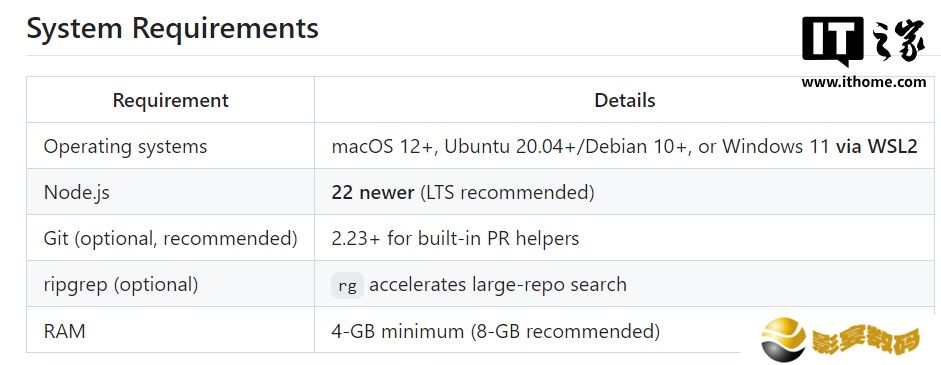Click the Requirement column header

click(170, 100)
